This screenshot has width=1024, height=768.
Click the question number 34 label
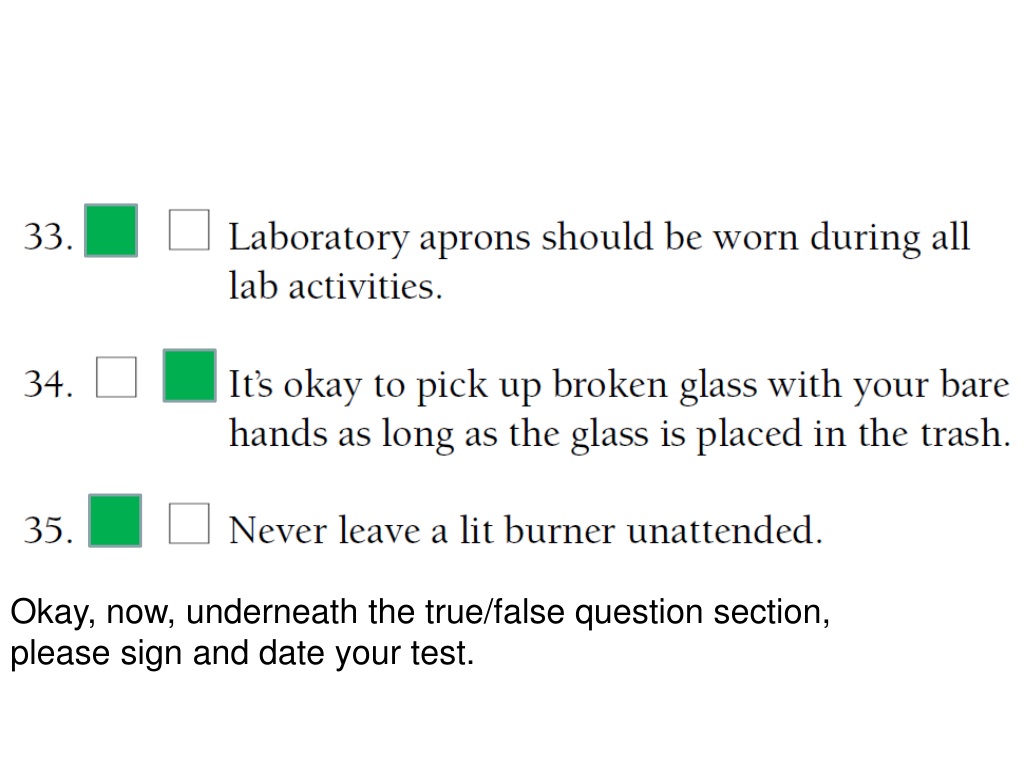[48, 383]
